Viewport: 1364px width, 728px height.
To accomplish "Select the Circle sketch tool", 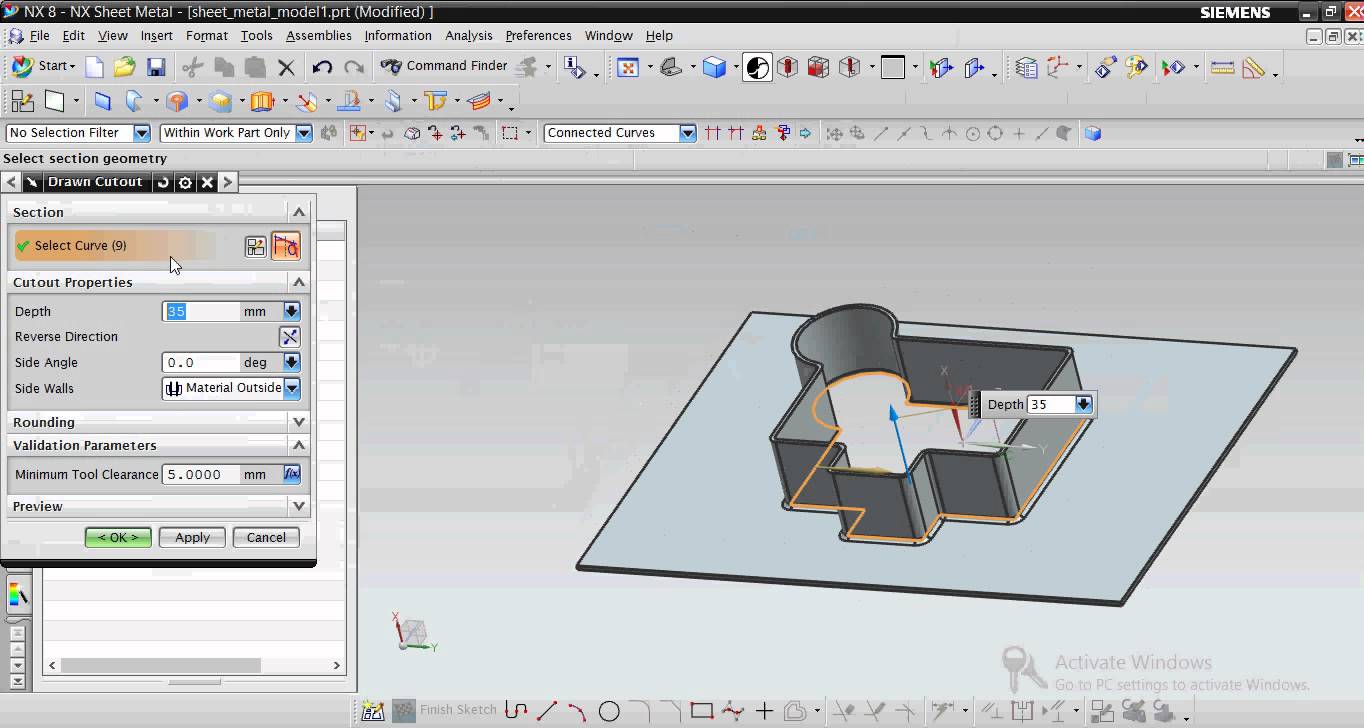I will coord(609,711).
